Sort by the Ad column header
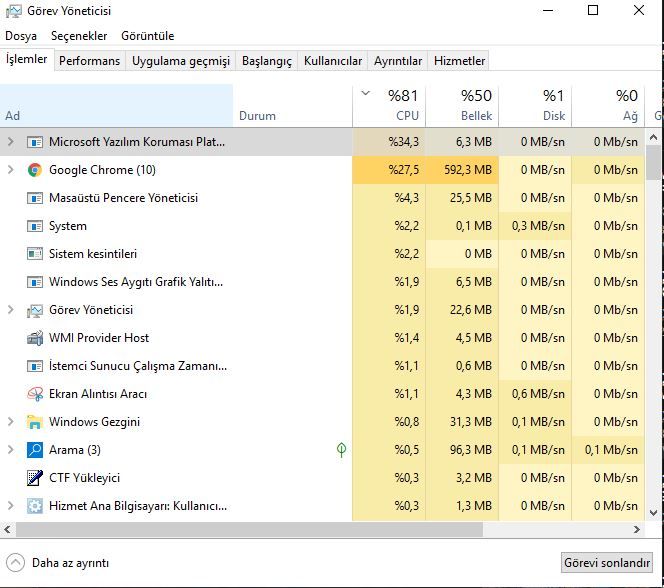 pos(116,105)
